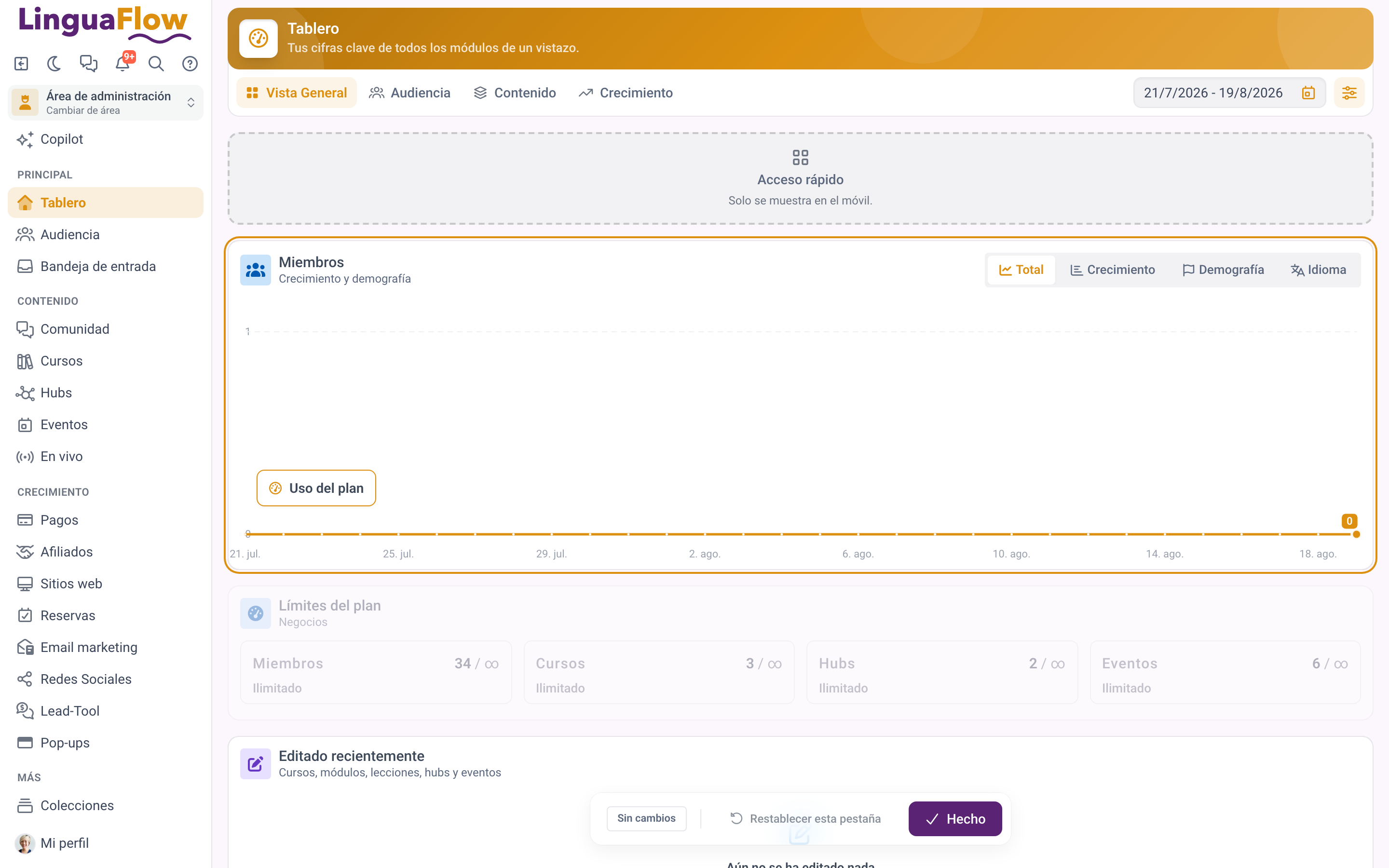Image resolution: width=1389 pixels, height=868 pixels.
Task: Click the Límites del plan gauge icon
Action: click(x=256, y=613)
